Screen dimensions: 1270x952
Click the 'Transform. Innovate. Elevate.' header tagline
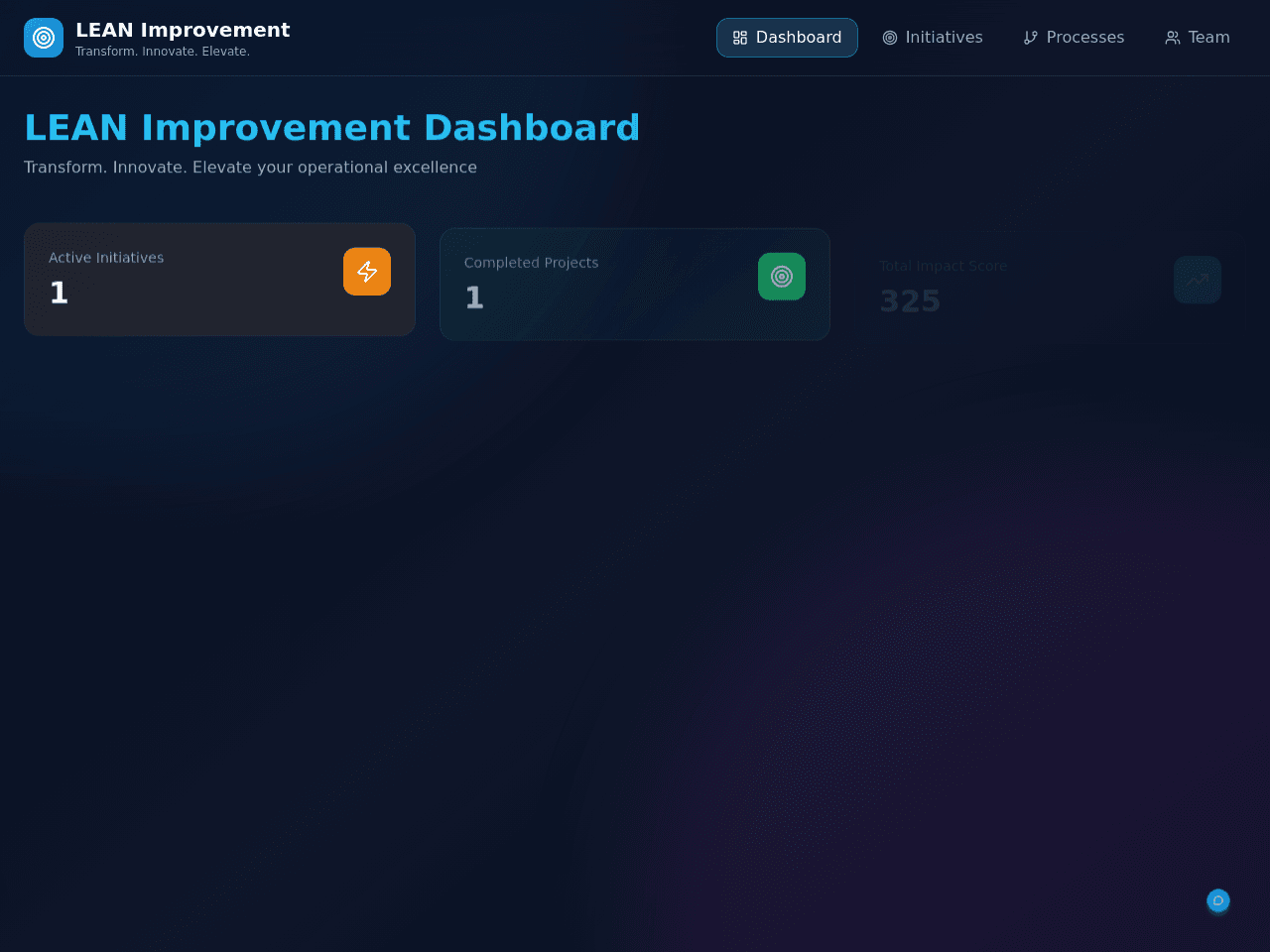pyautogui.click(x=163, y=52)
